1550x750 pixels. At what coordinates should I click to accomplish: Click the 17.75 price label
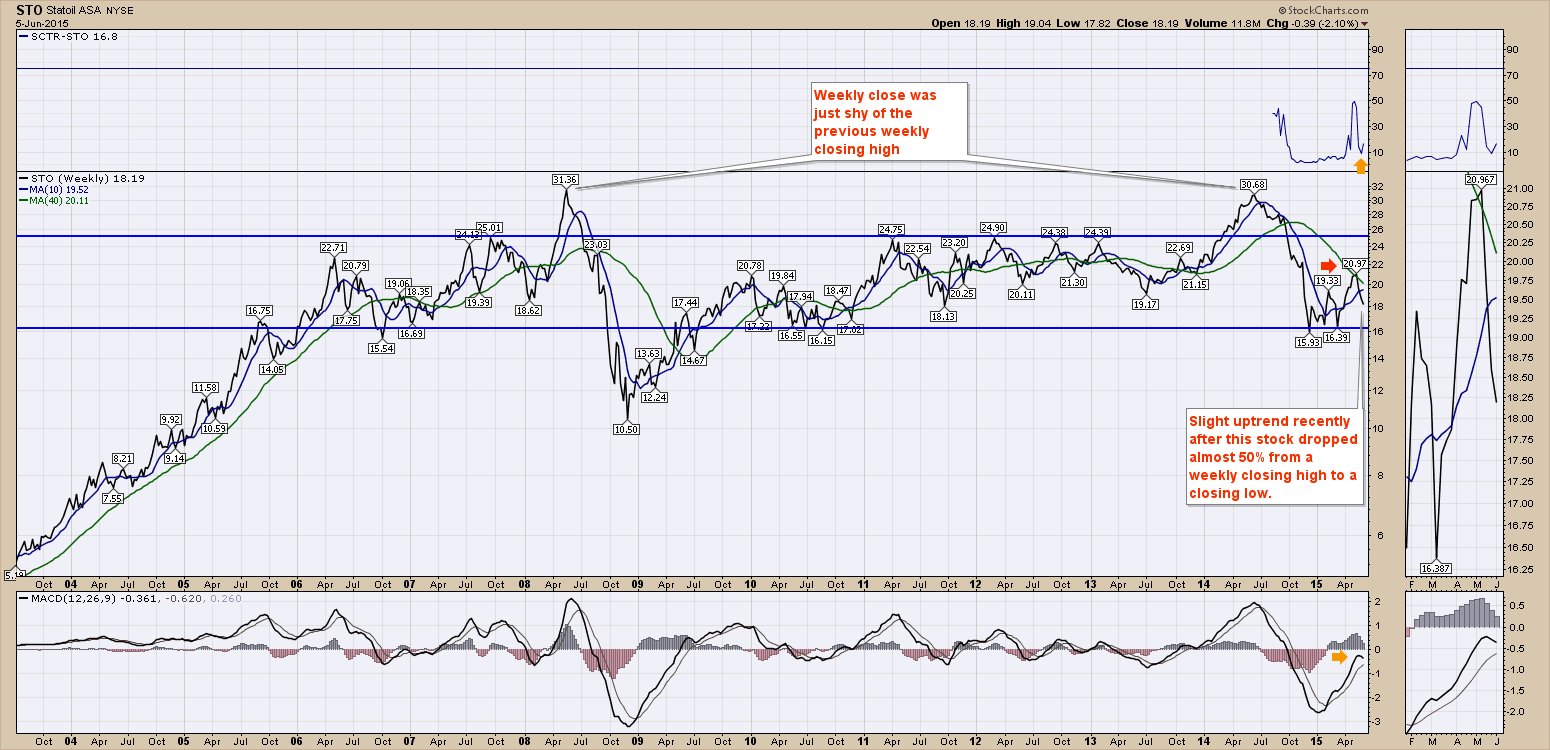tap(346, 321)
